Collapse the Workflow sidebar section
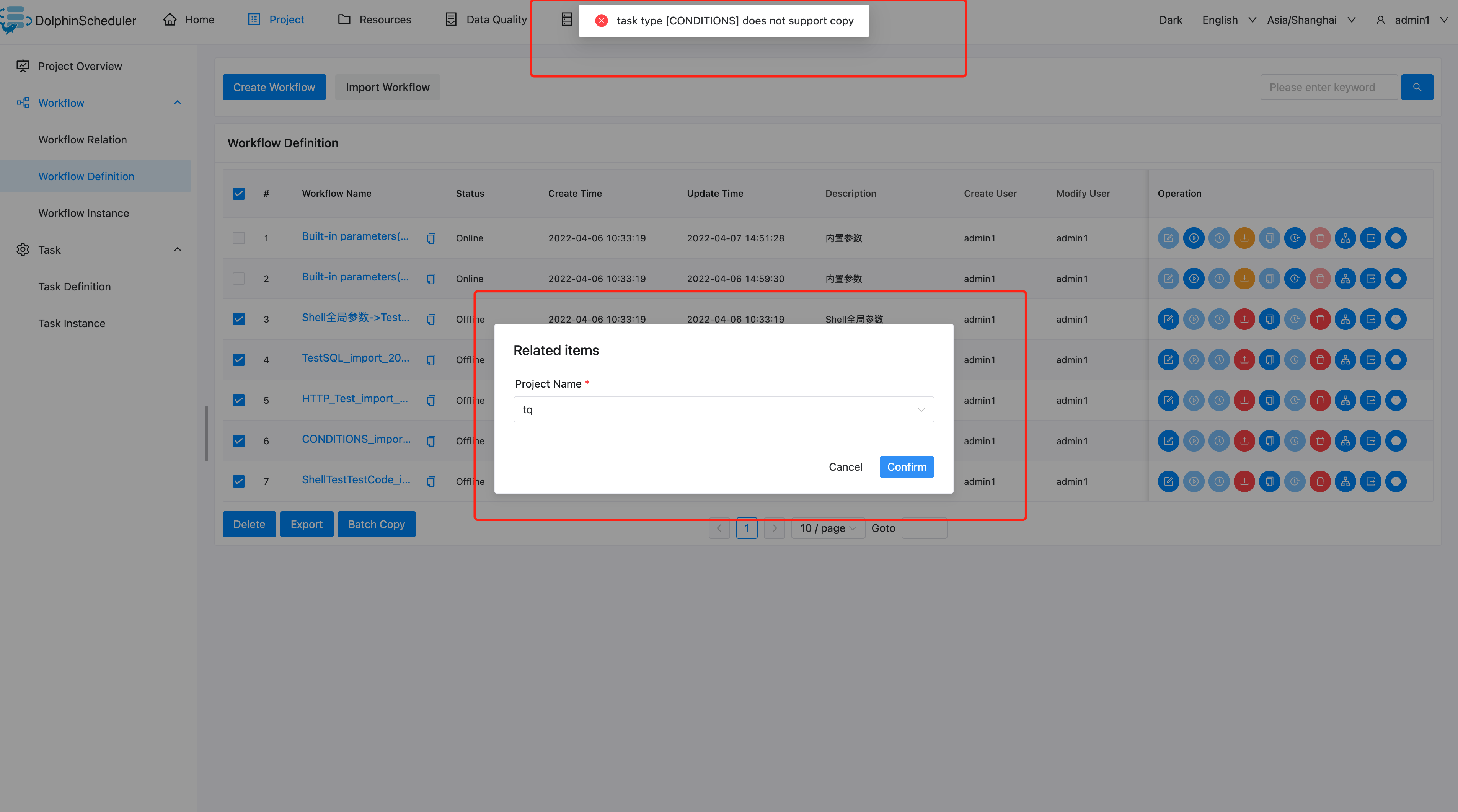 coord(177,103)
